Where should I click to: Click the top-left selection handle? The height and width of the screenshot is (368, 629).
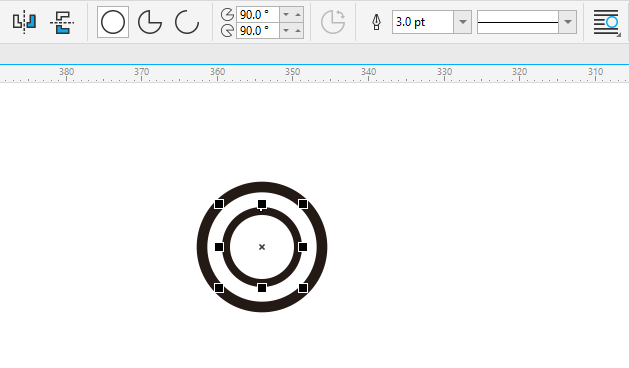pyautogui.click(x=219, y=204)
